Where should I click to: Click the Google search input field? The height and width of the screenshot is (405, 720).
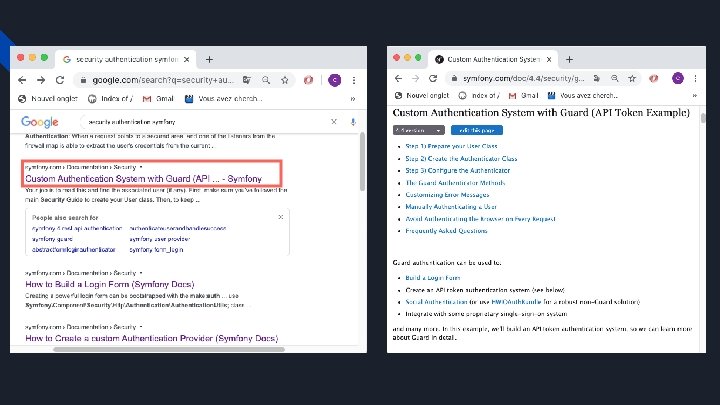pos(207,122)
